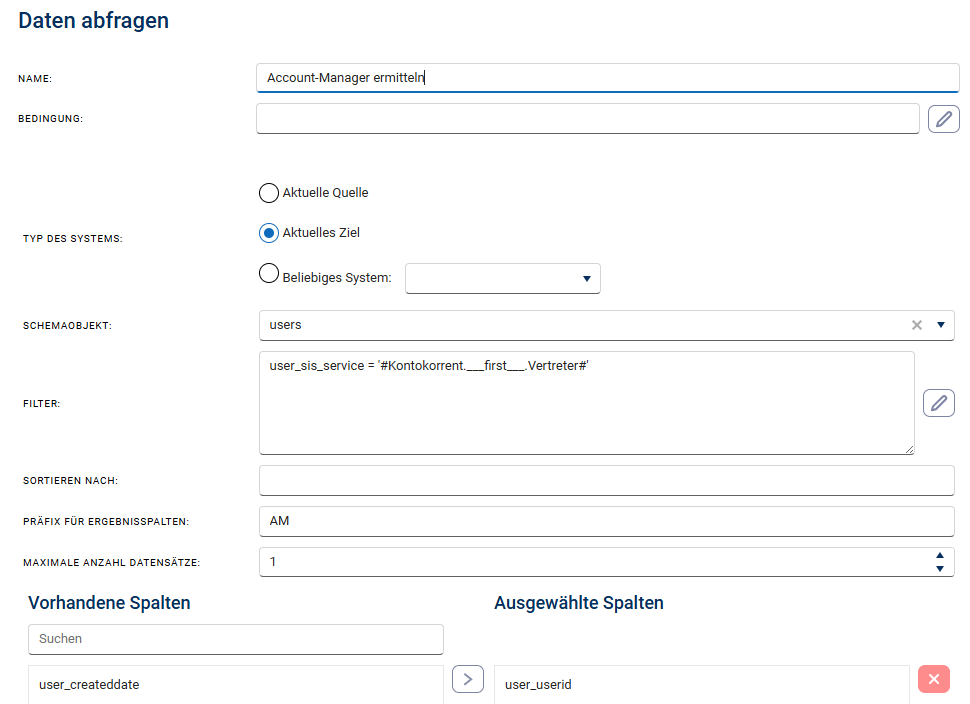Move column to selected with arrow button
The height and width of the screenshot is (704, 970).
tap(467, 679)
